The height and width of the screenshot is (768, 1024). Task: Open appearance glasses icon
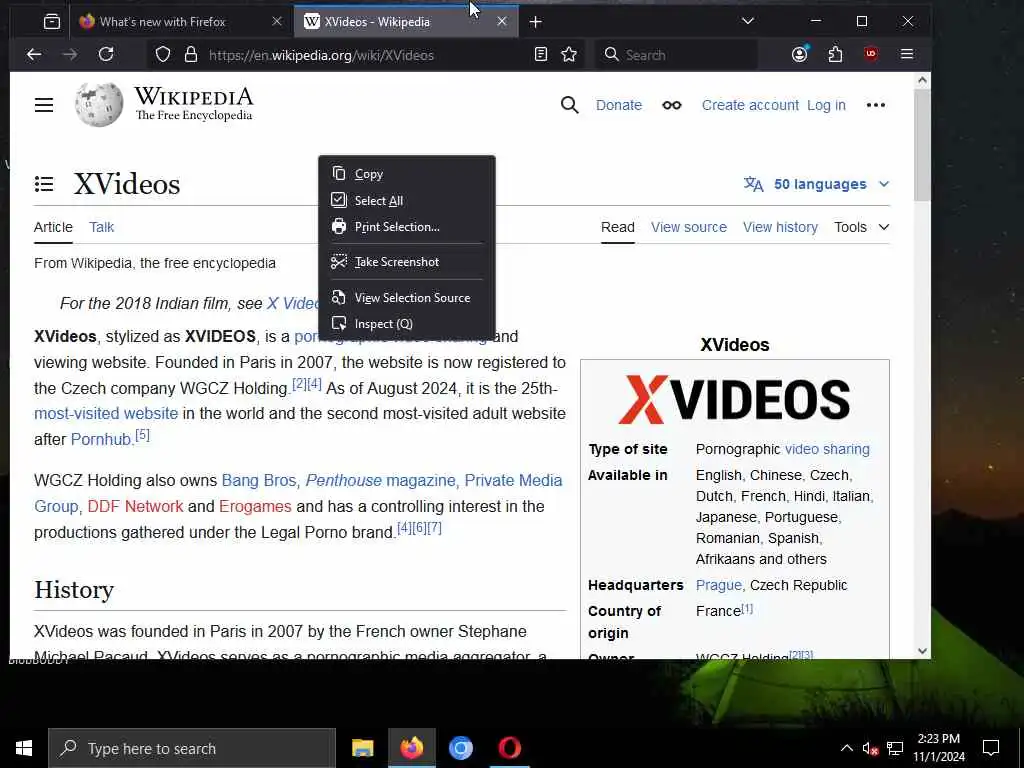[x=671, y=105]
